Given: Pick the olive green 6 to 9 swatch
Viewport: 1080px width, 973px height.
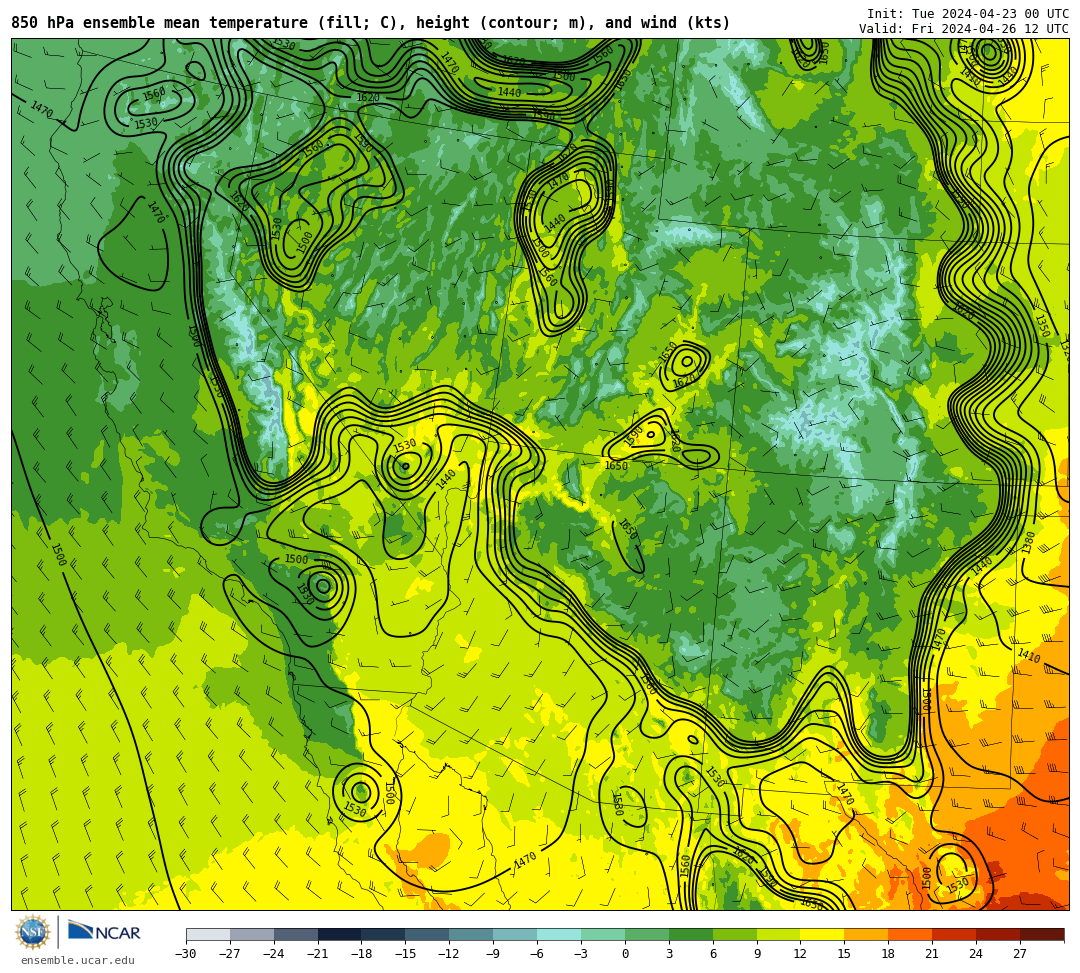Looking at the screenshot, I should click(735, 934).
